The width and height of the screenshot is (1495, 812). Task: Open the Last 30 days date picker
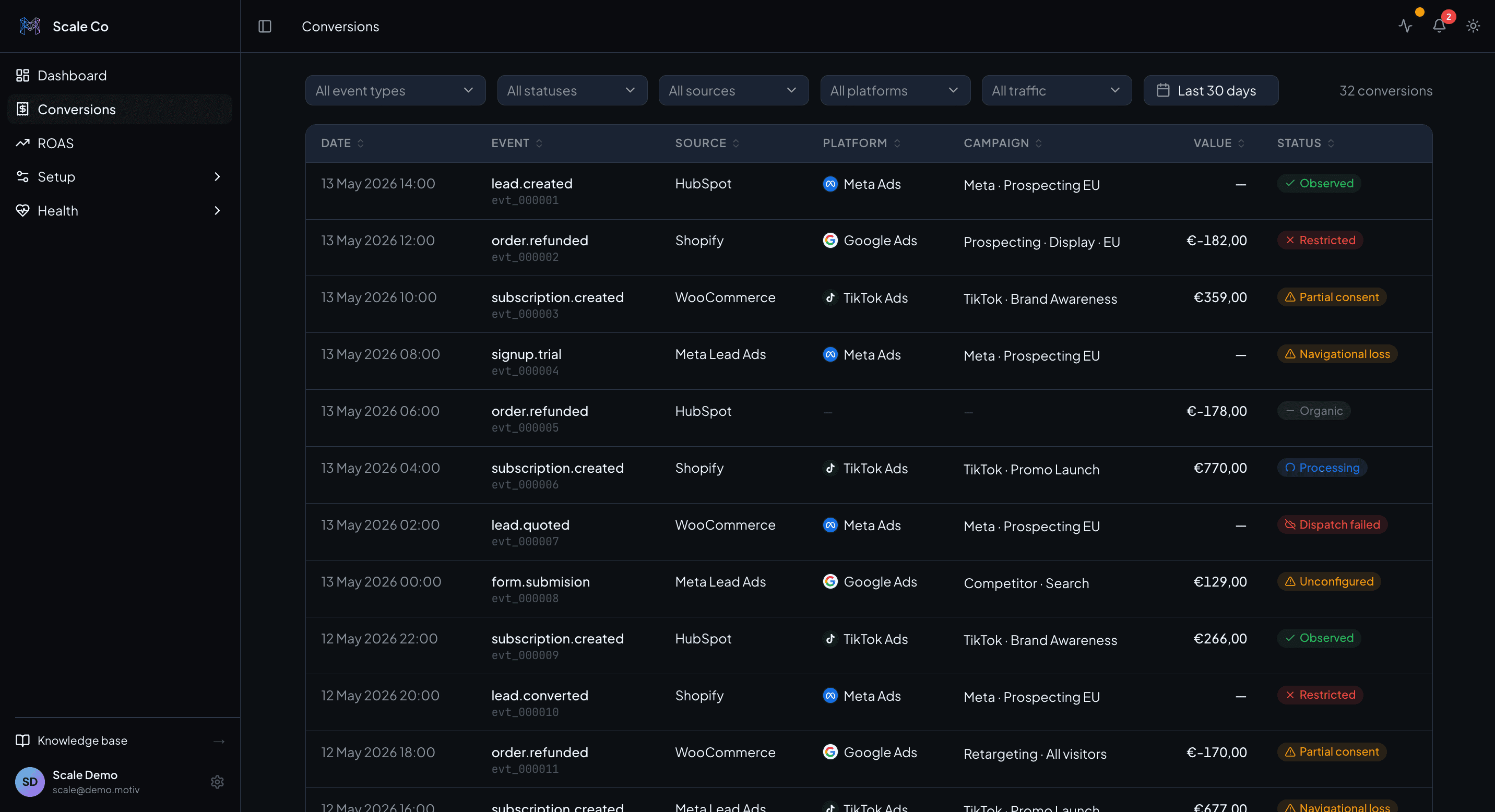(x=1211, y=90)
